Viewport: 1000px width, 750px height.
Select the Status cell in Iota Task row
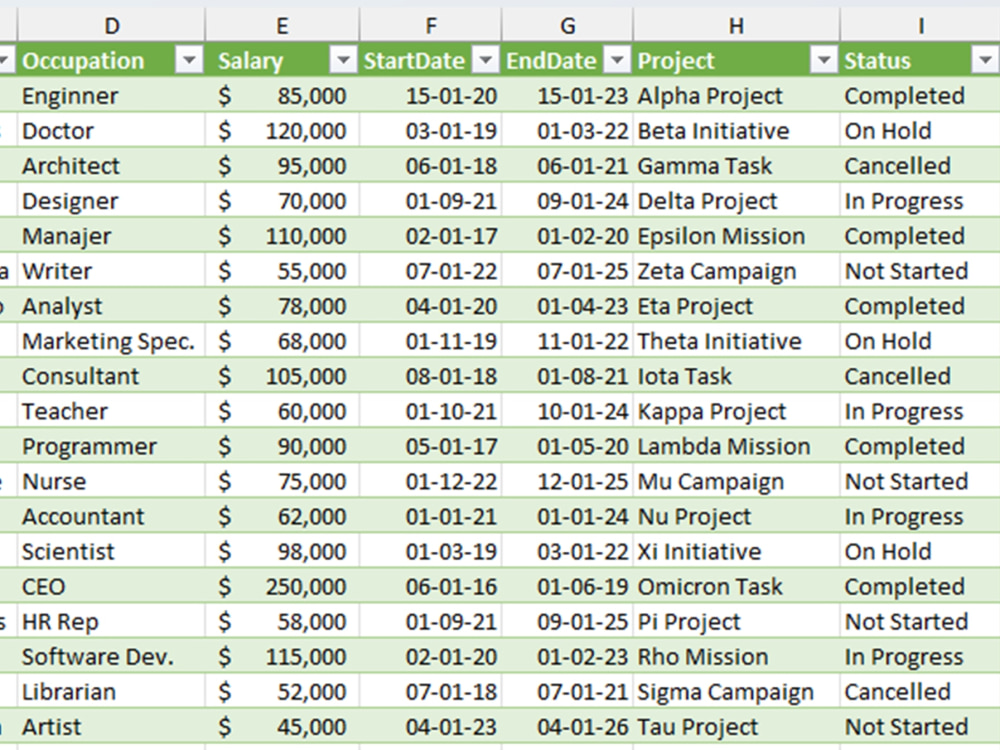point(920,376)
